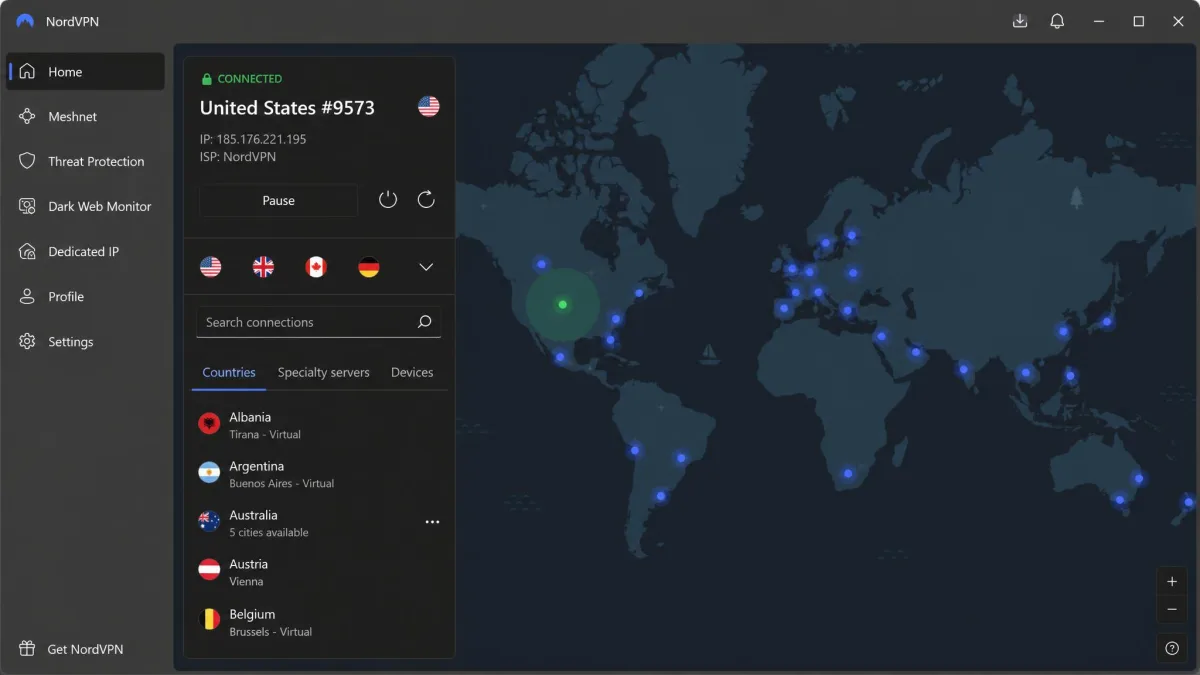1200x675 pixels.
Task: Open Australia's three-dot cities menu
Action: click(x=432, y=522)
